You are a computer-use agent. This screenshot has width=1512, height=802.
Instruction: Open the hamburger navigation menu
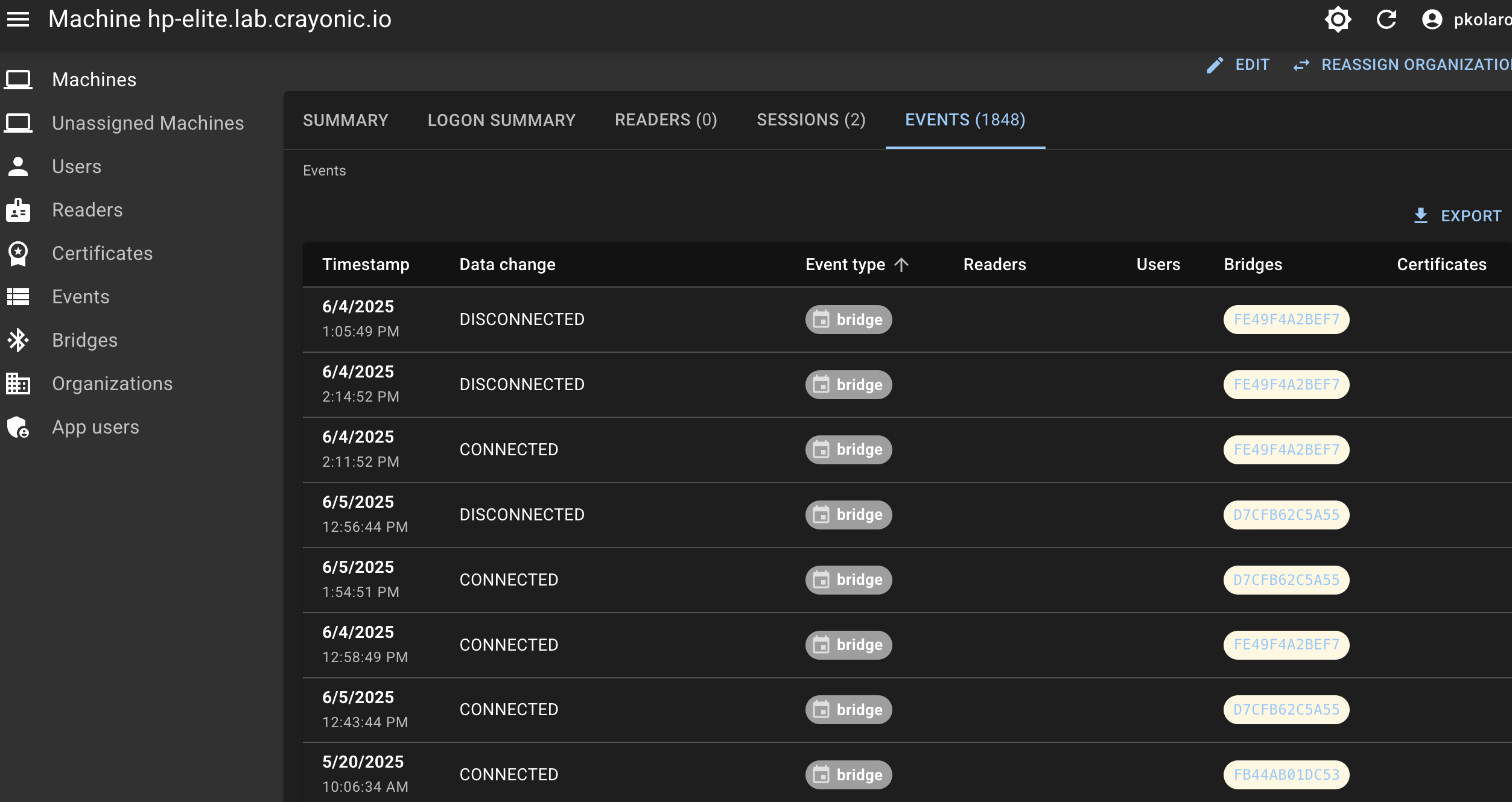(x=18, y=20)
